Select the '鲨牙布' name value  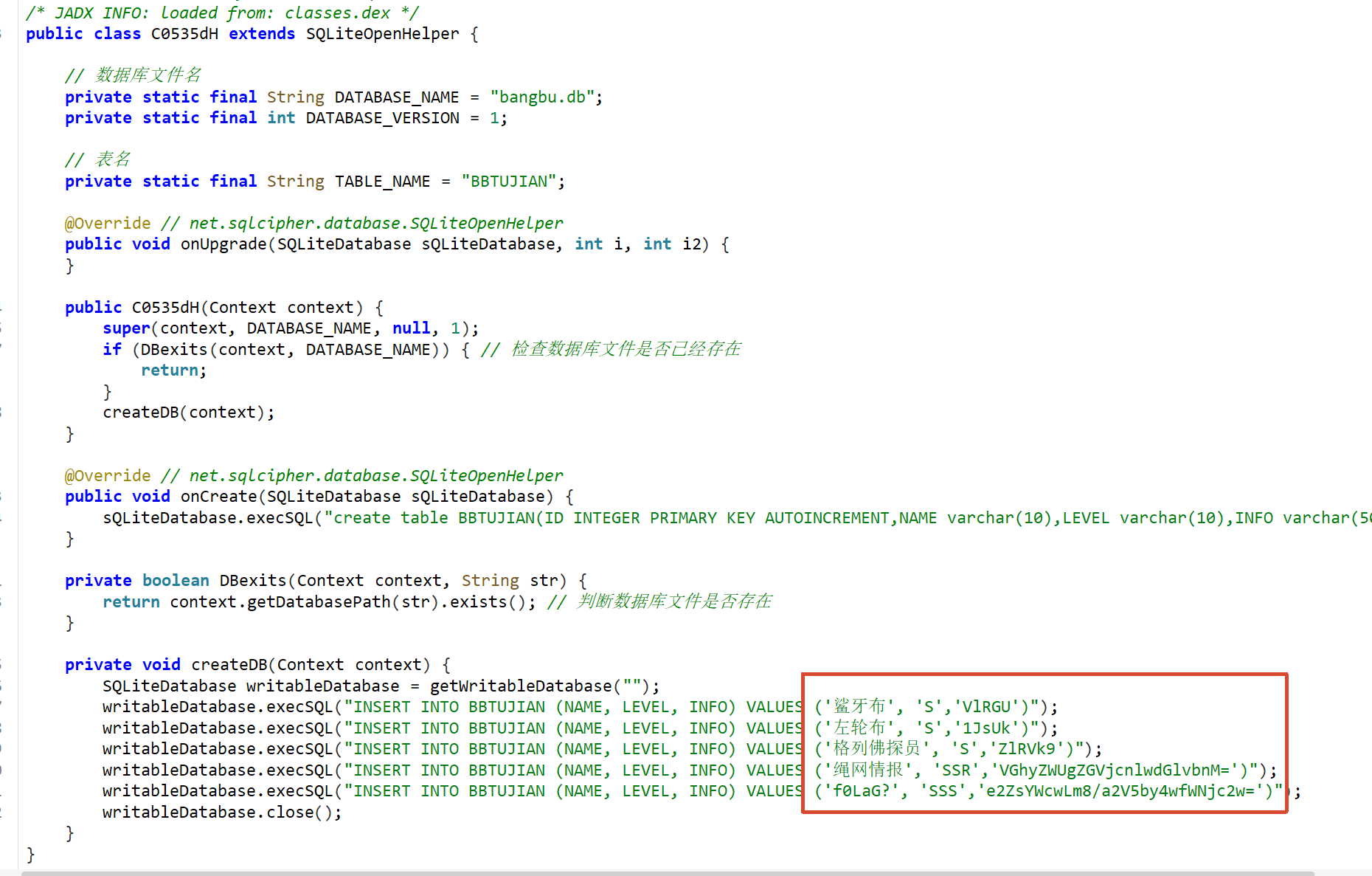[x=859, y=707]
